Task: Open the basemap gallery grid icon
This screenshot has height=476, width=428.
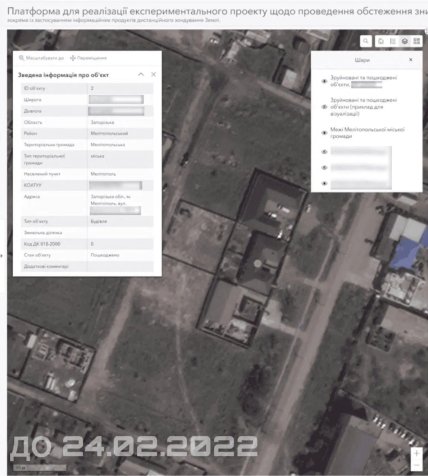Action: click(417, 41)
